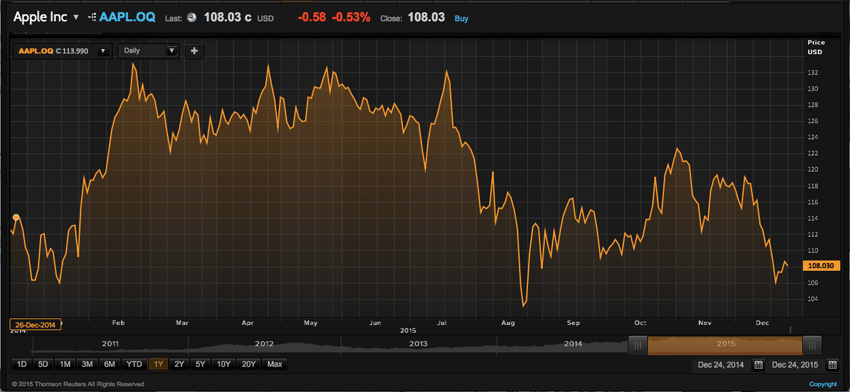Click 2012 in the navigator timeline

point(264,344)
